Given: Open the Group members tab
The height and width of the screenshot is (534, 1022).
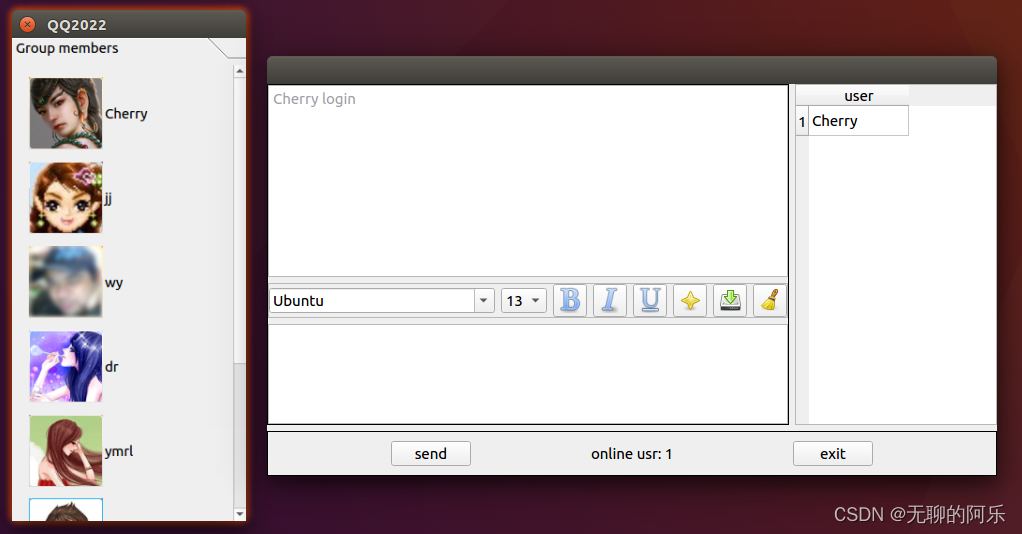Looking at the screenshot, I should coord(67,48).
